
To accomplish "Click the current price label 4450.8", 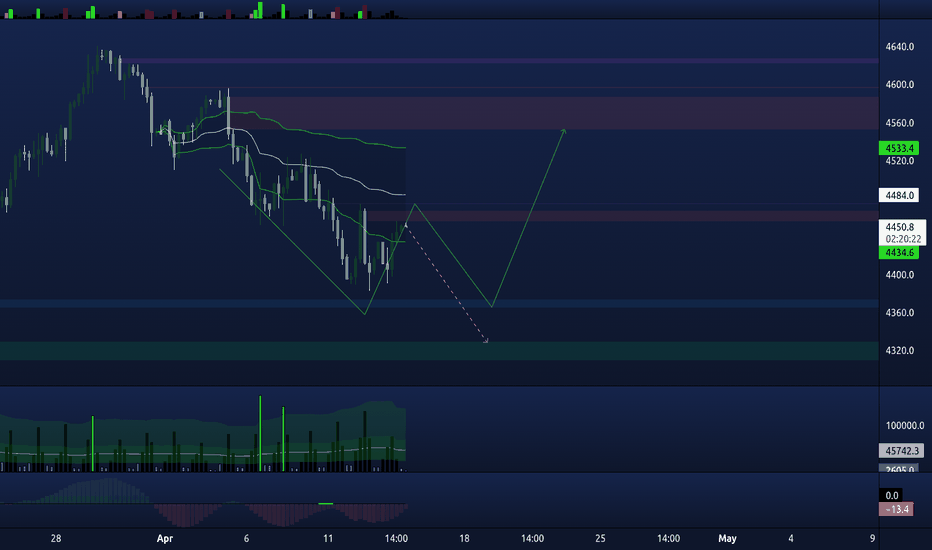I will coord(899,227).
